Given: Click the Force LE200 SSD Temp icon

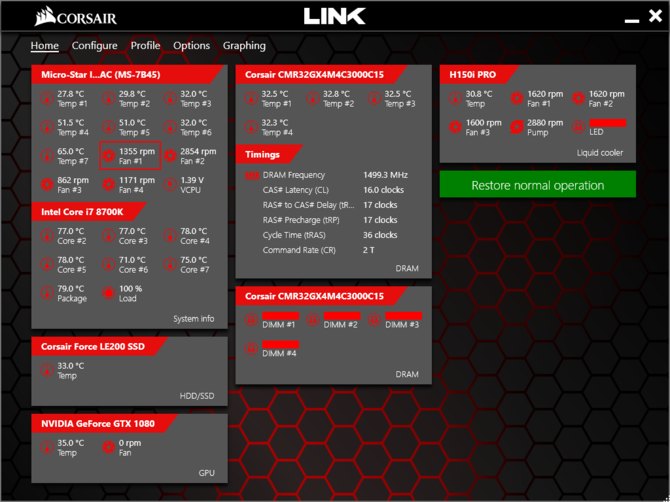Looking at the screenshot, I should coord(47,370).
